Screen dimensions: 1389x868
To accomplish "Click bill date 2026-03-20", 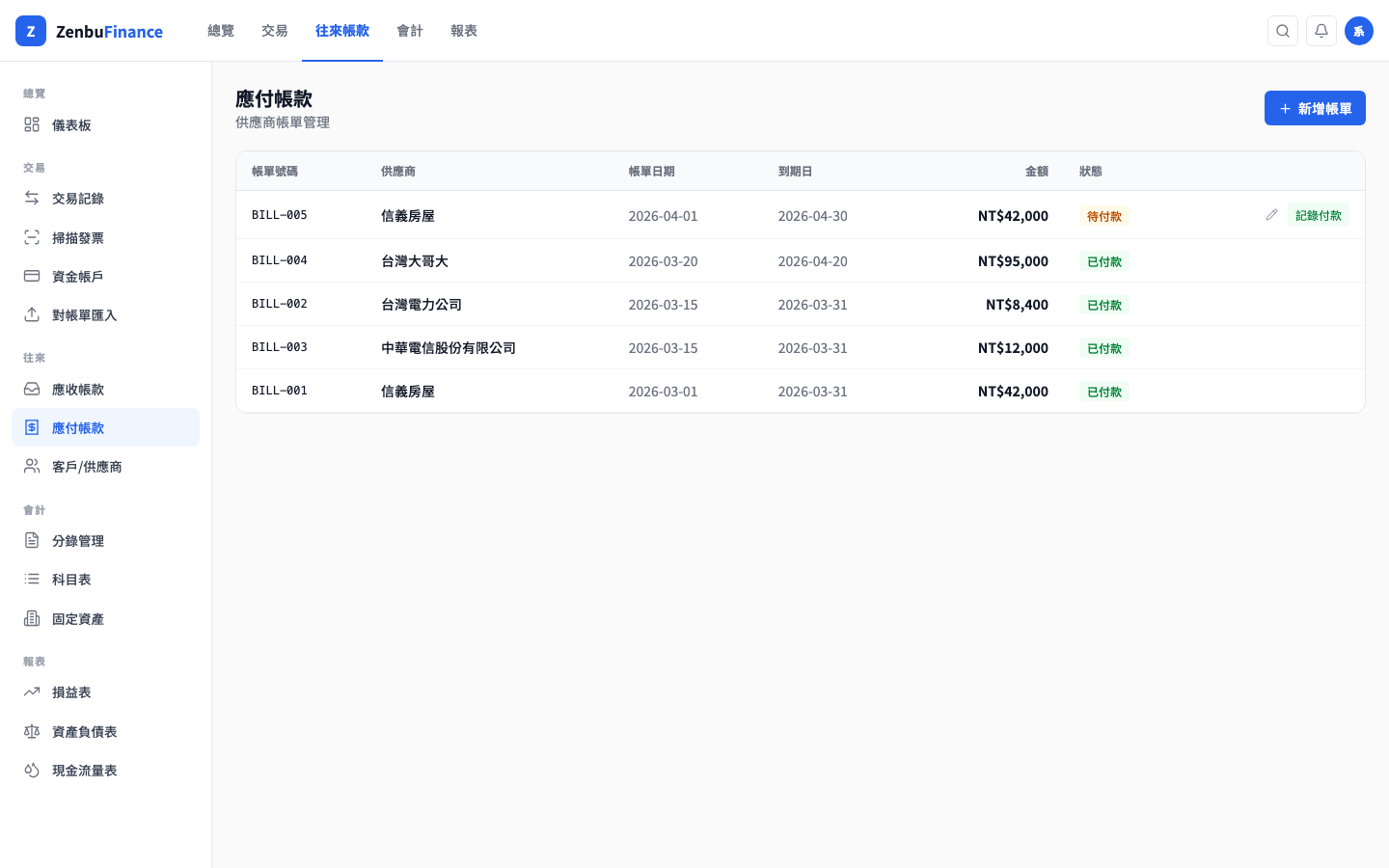I will click(664, 261).
